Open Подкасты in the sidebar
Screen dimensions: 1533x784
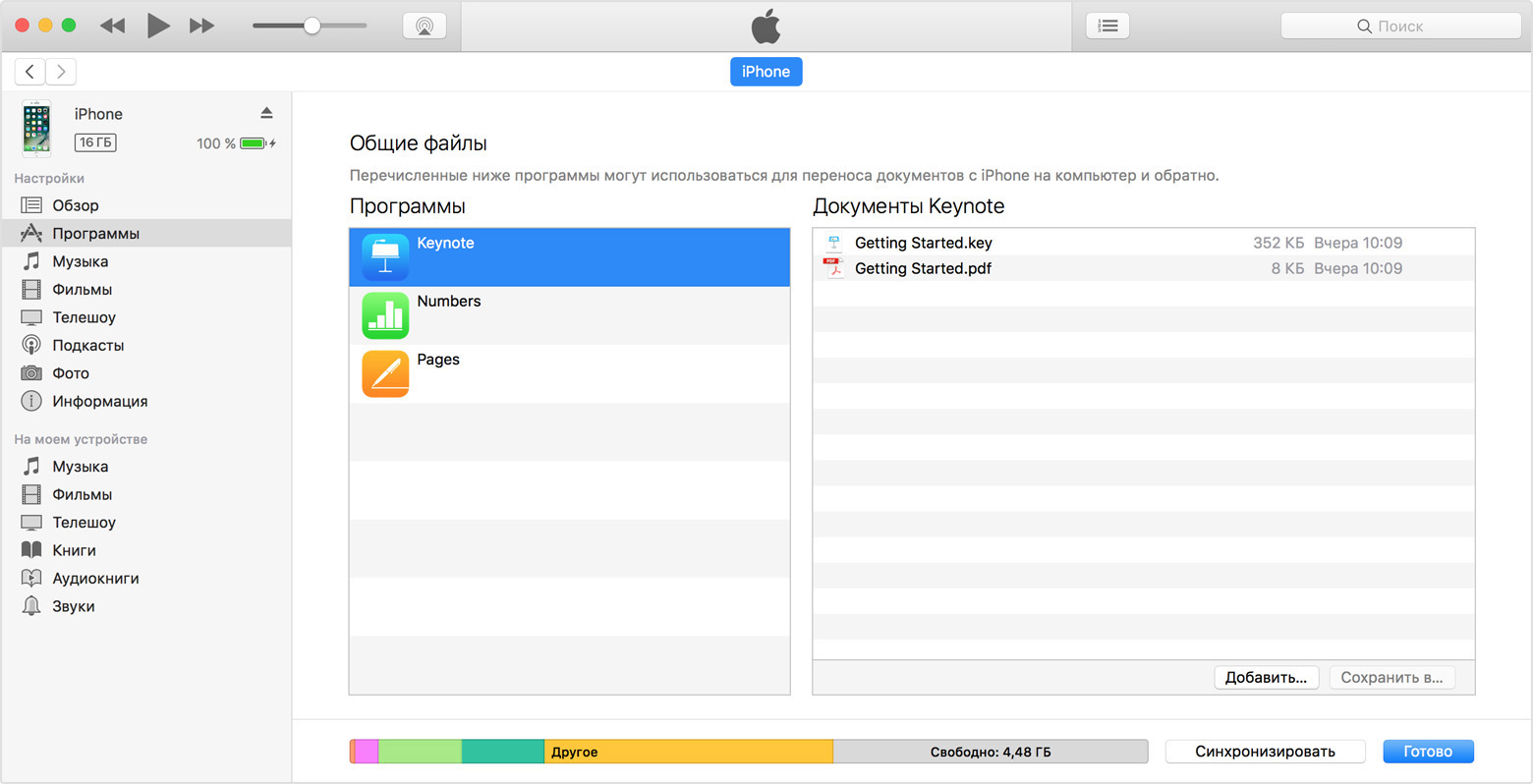point(145,345)
